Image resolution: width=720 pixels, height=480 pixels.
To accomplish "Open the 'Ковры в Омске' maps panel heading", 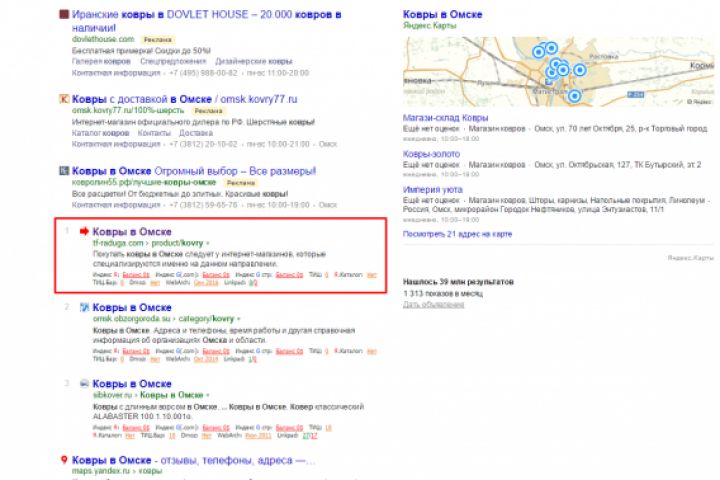I will click(443, 14).
